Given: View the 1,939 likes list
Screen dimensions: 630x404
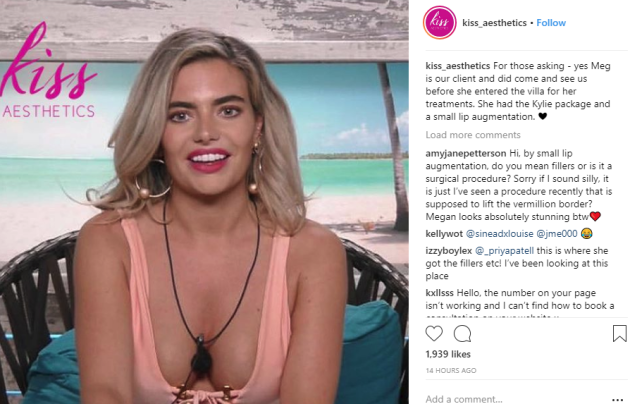Looking at the screenshot, I should 448,354.
